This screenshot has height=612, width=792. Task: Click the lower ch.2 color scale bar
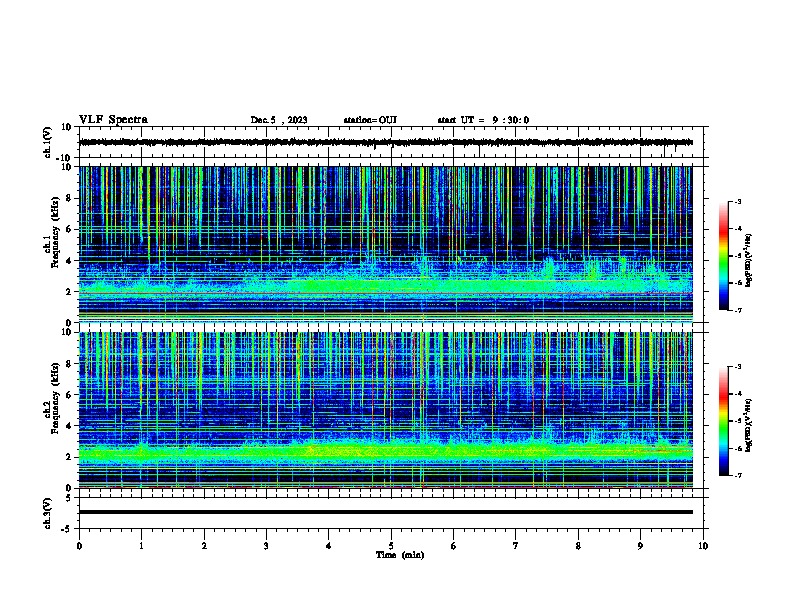tap(723, 421)
